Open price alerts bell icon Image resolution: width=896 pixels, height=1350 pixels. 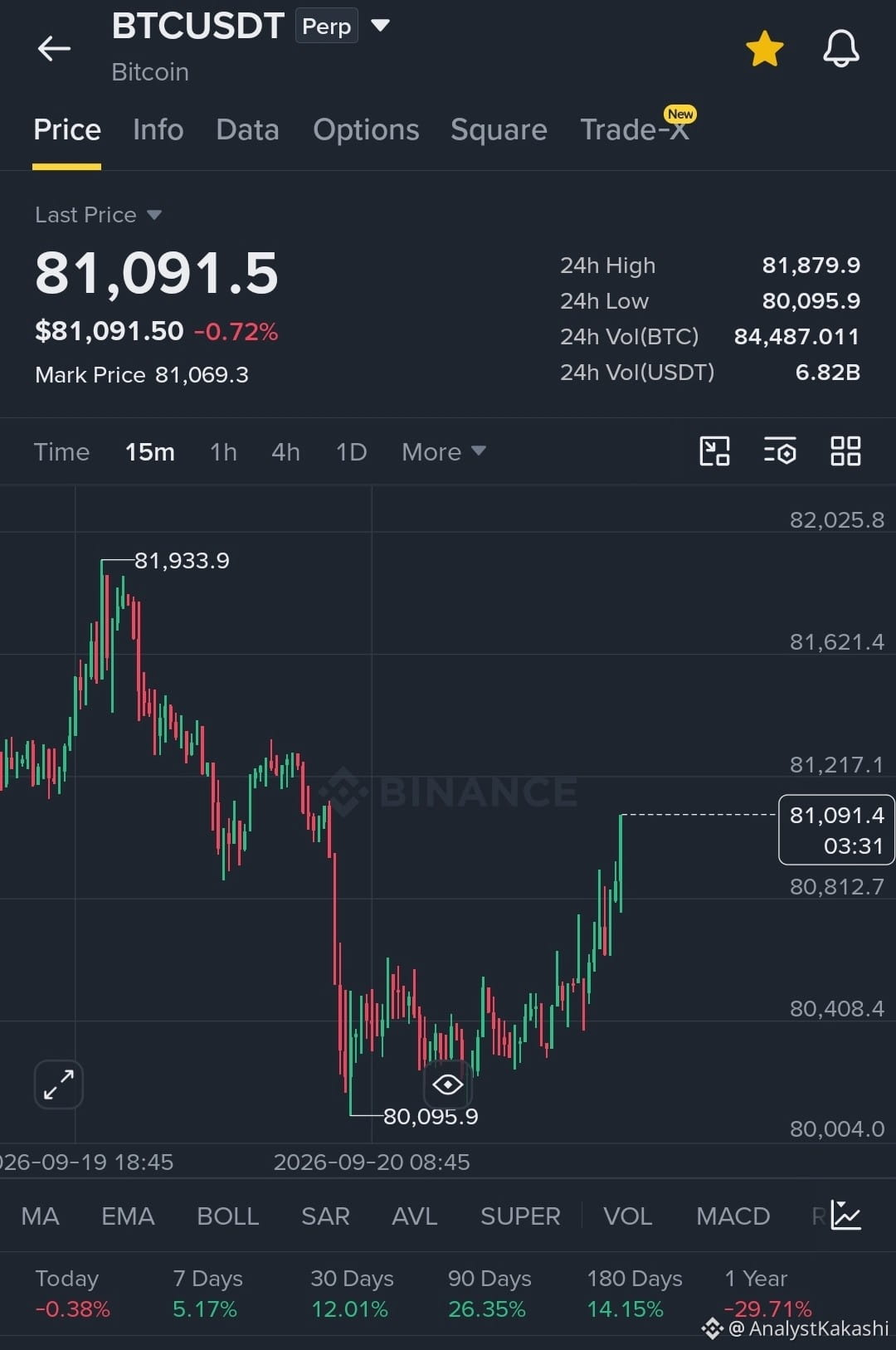(x=840, y=48)
